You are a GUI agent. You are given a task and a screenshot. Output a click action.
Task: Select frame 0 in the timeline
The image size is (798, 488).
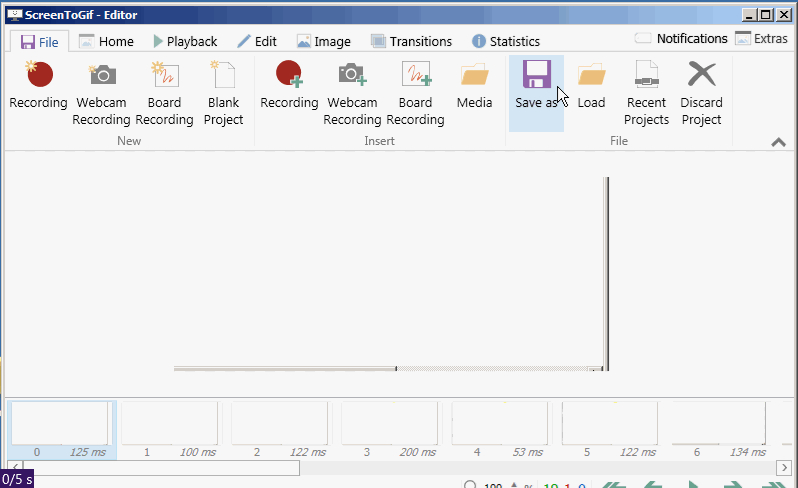tap(62, 430)
